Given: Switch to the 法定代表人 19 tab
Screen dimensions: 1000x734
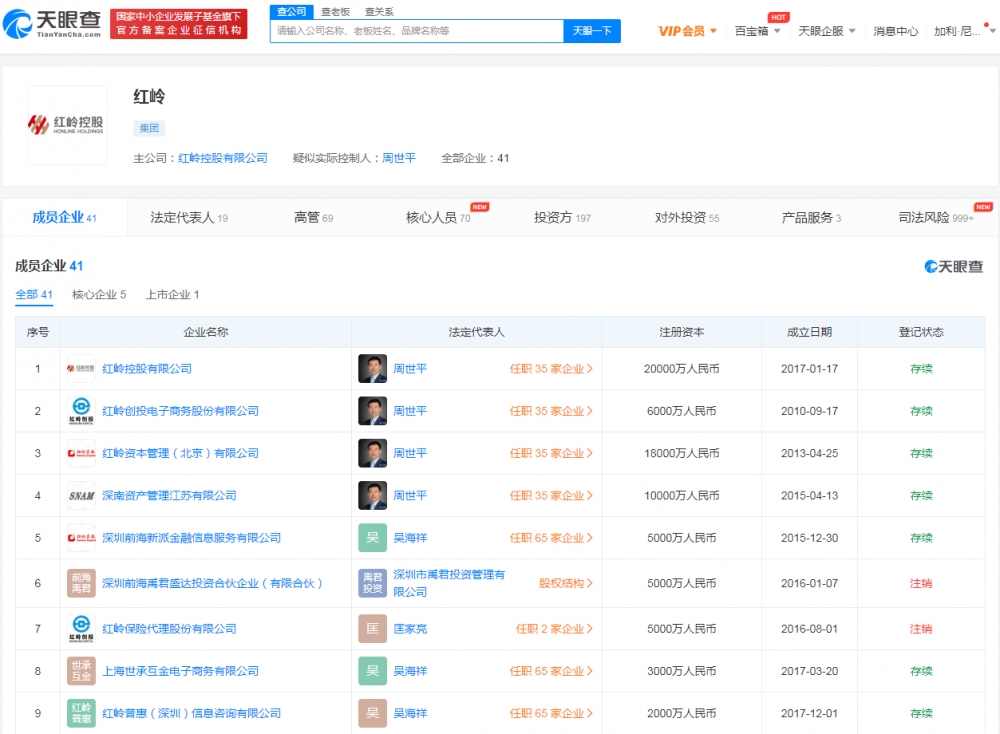Looking at the screenshot, I should (189, 217).
